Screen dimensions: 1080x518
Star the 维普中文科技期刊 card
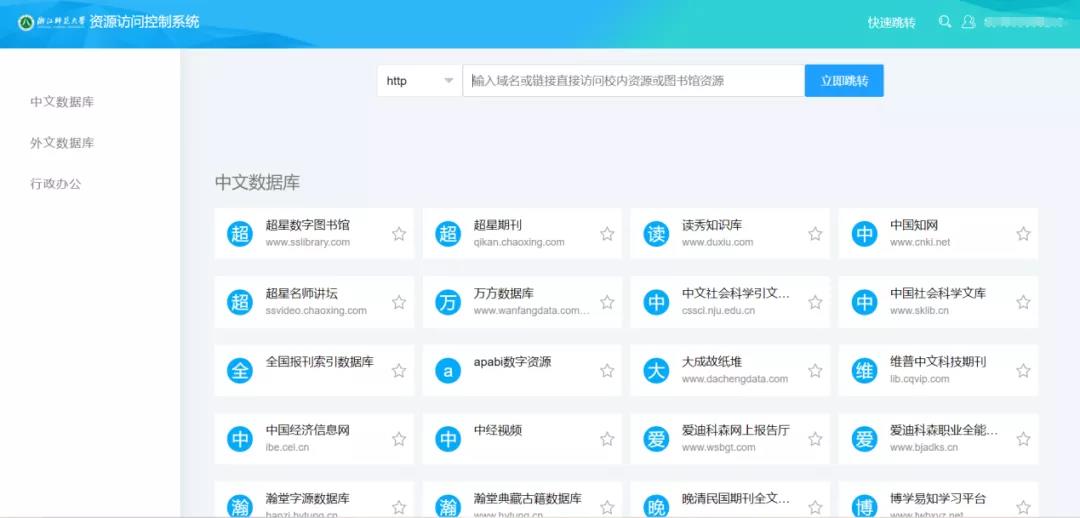pos(1024,371)
